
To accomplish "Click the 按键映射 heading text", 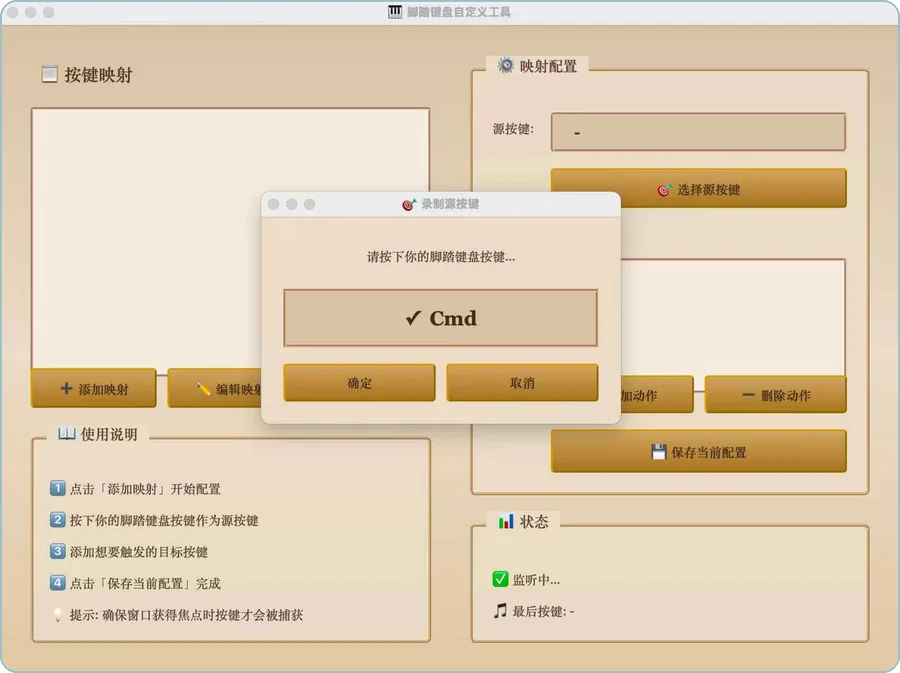I will coord(98,75).
